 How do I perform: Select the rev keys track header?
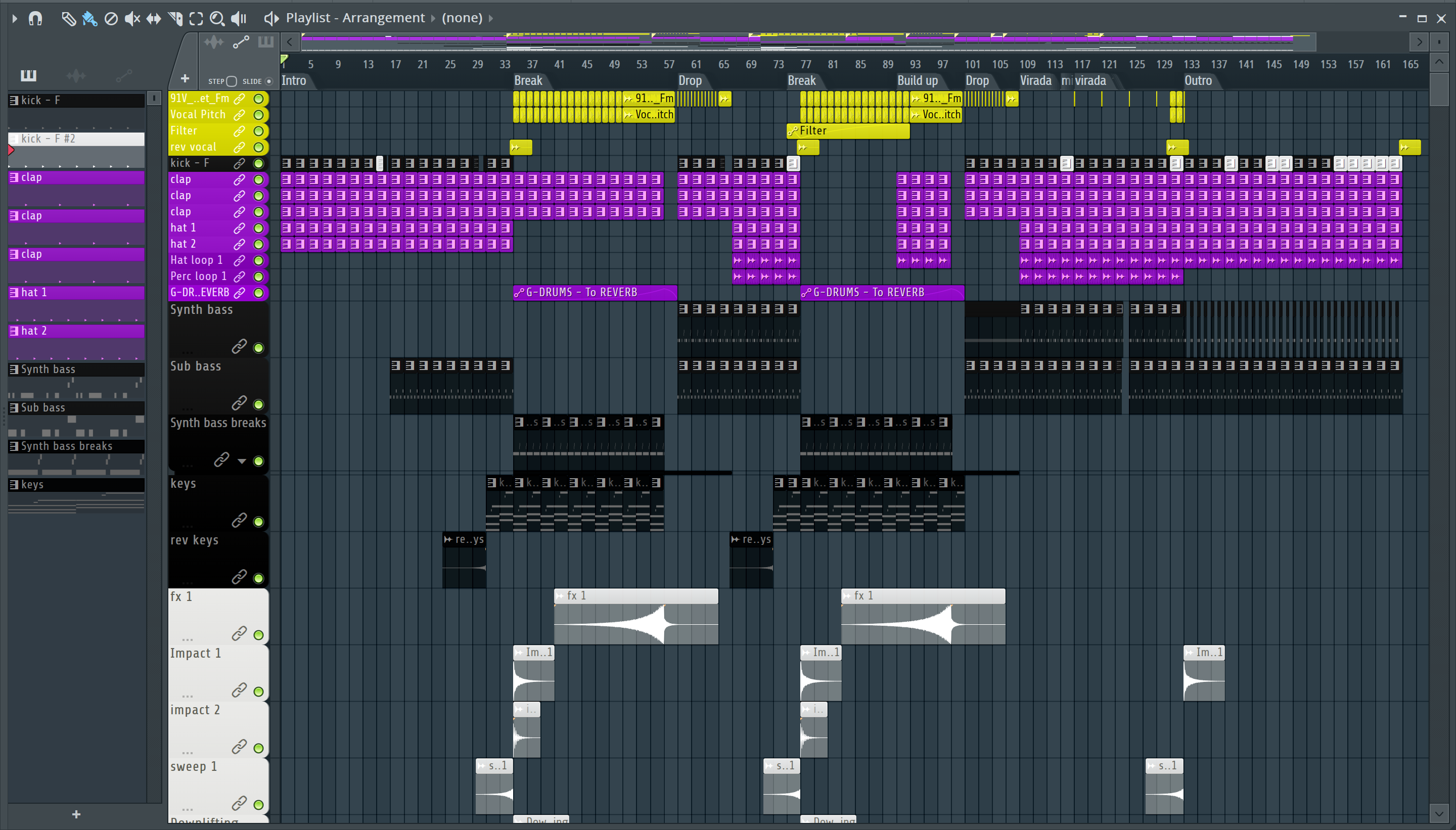218,560
